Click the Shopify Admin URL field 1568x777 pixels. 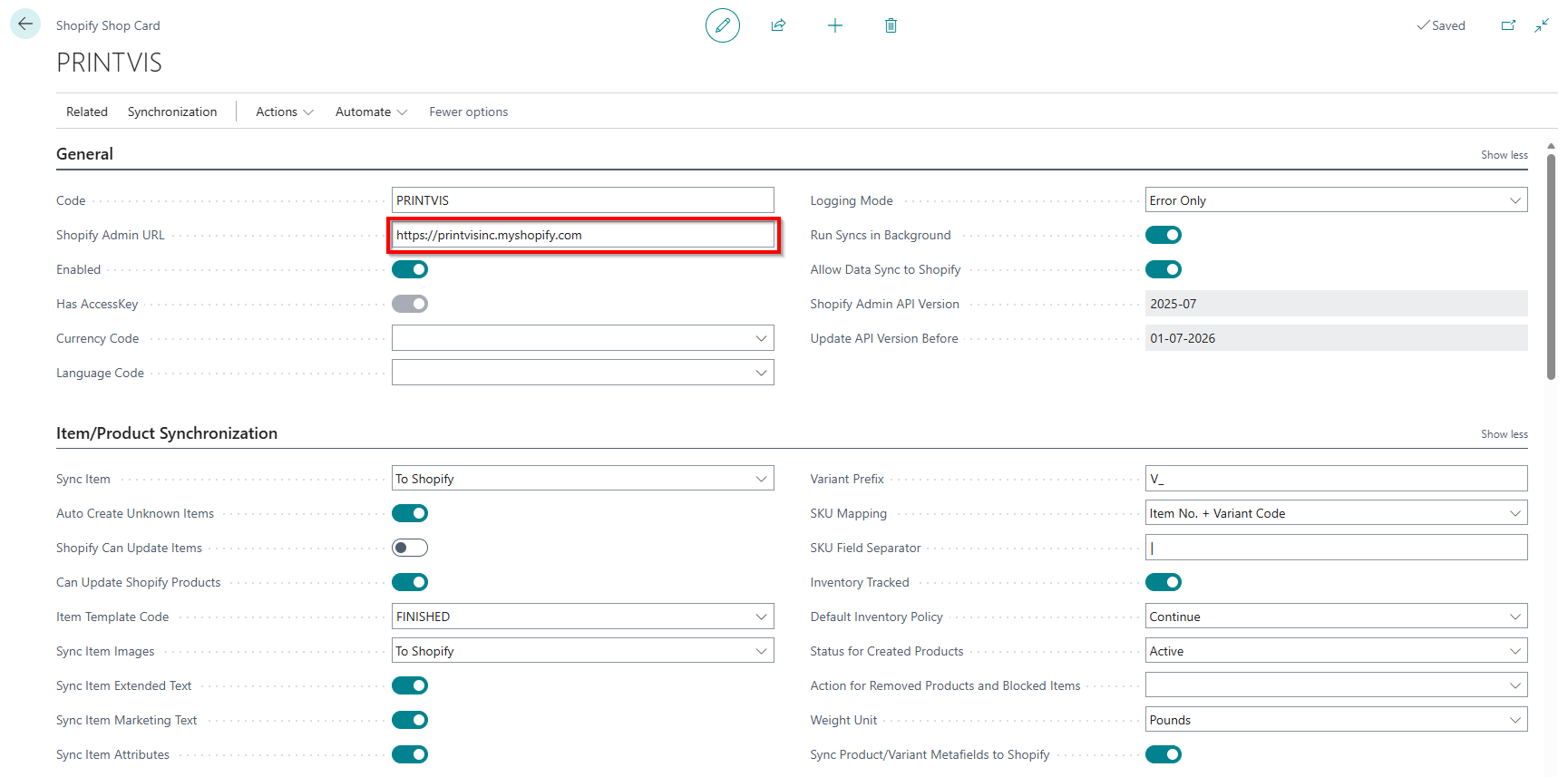[583, 235]
